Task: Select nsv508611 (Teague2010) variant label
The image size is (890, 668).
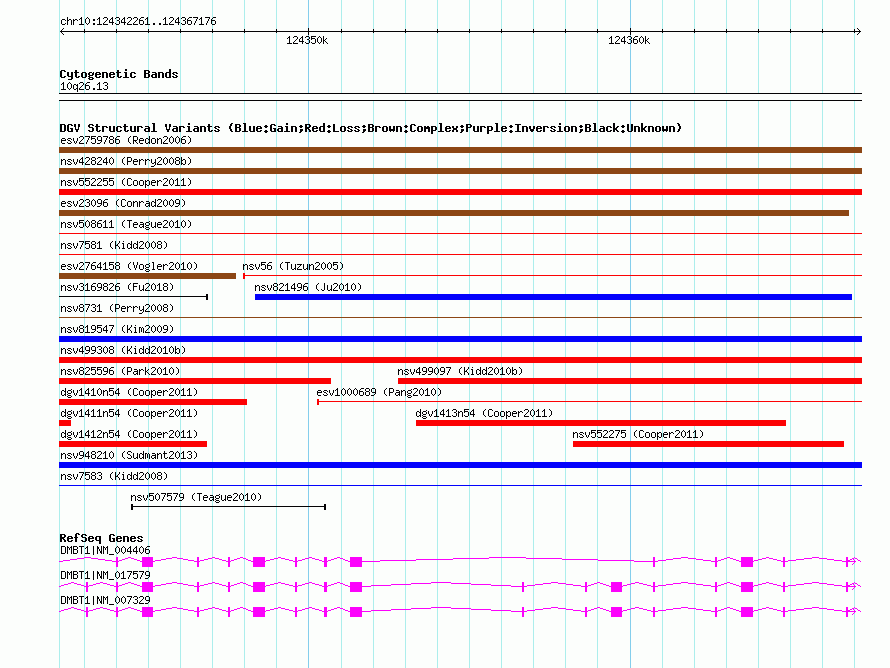Action: (126, 224)
